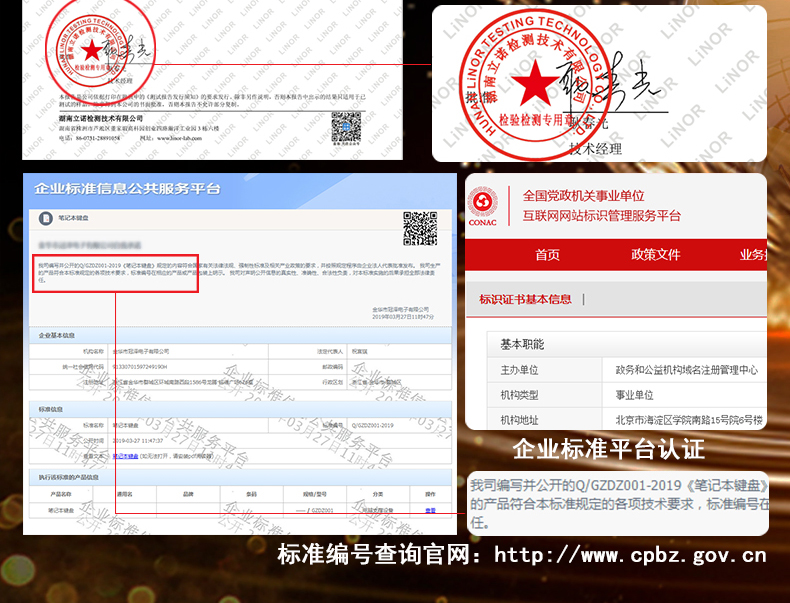The image size is (790, 603).
Task: Click the 2019年03月27日11时47分 declaration date
Action: click(403, 317)
